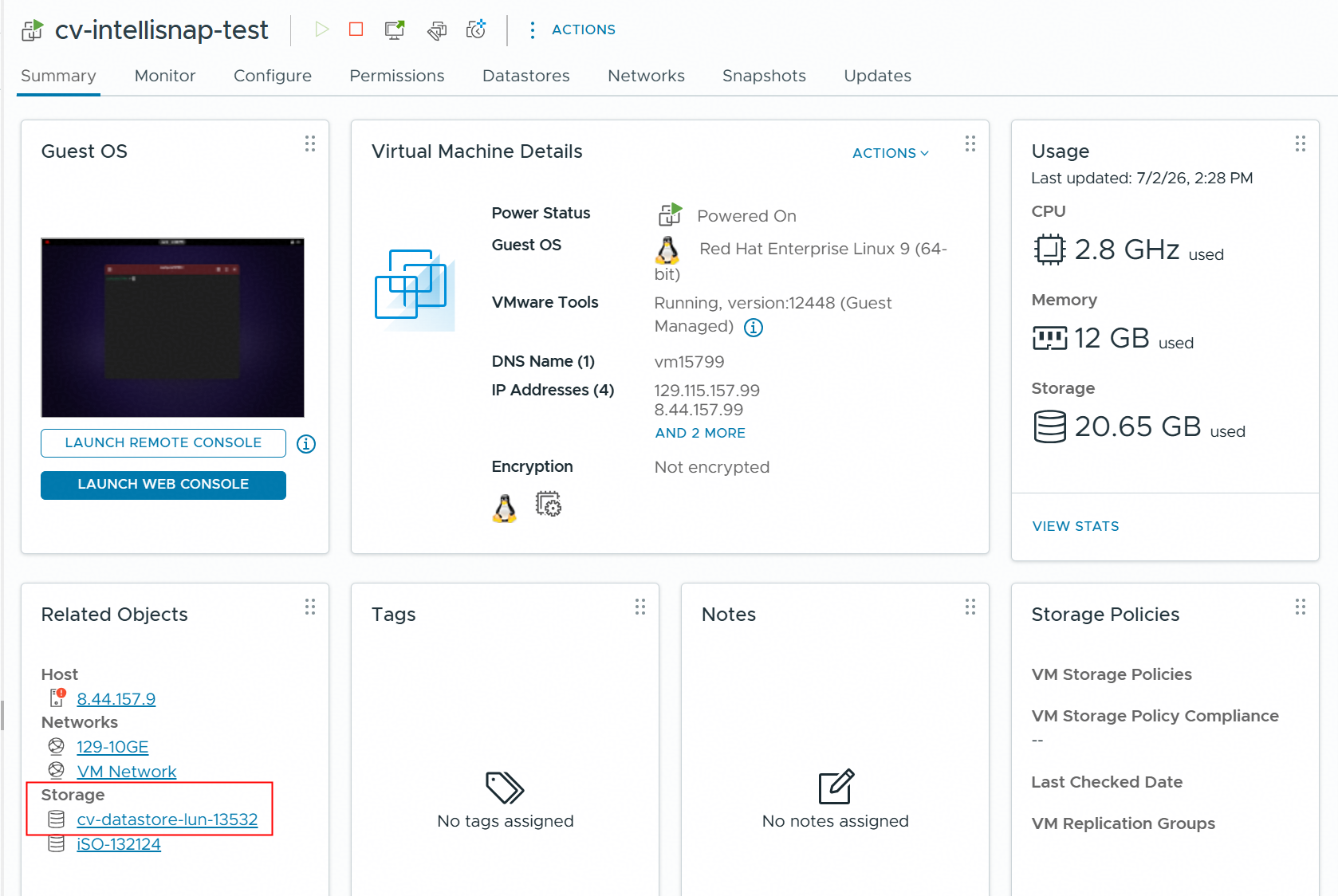The image size is (1338, 896).
Task: Click the VM icon beside cv-intellisnap-test title
Action: pos(32,30)
